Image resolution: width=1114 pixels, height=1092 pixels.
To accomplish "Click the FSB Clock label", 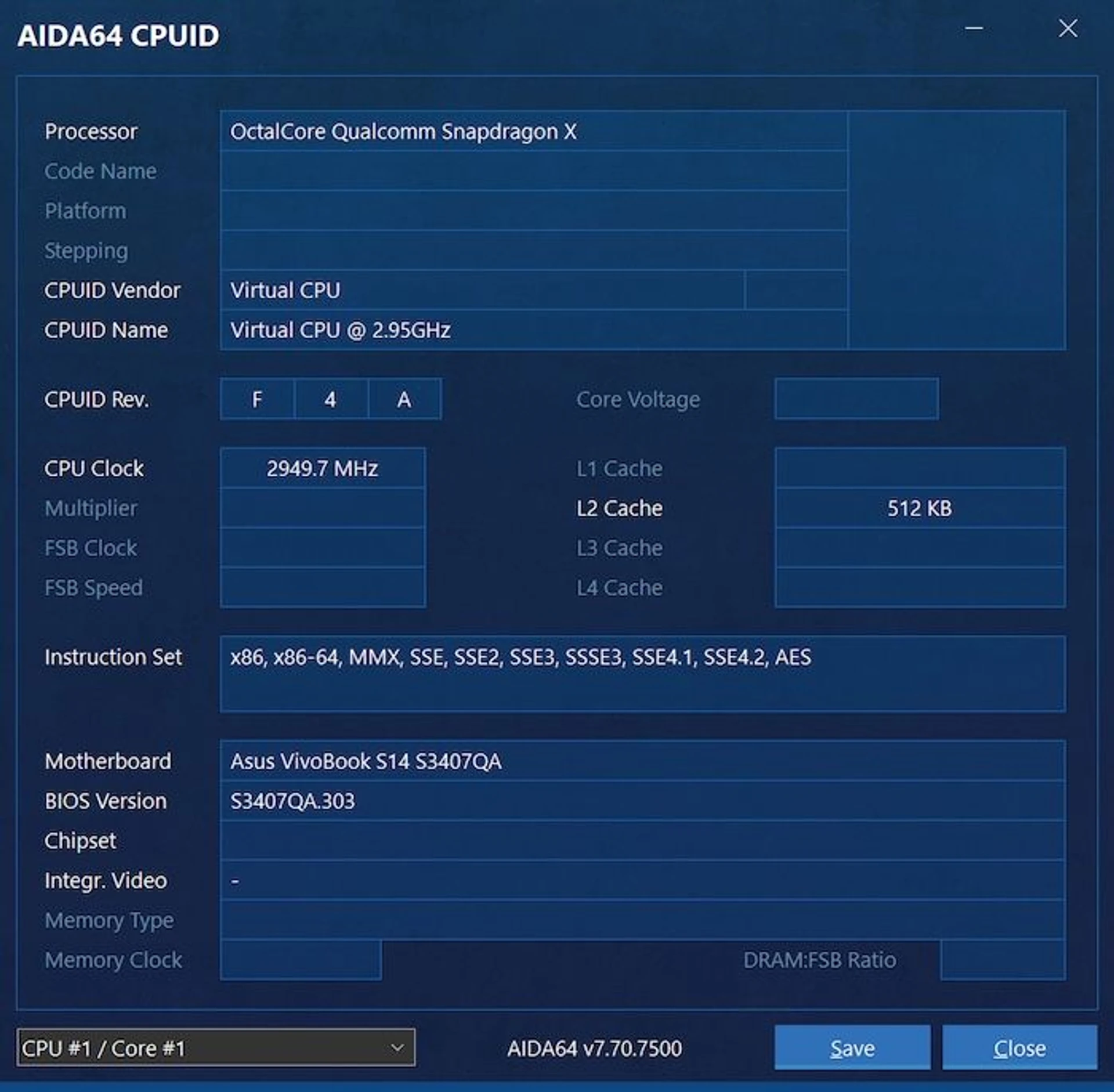I will click(91, 548).
